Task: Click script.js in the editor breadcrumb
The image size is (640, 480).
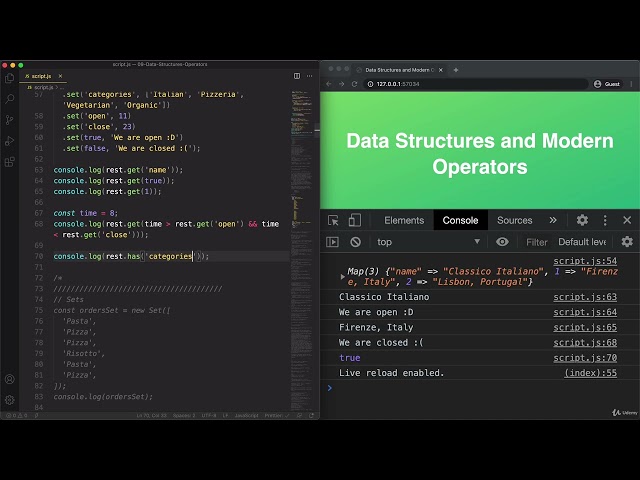Action: 44,87
